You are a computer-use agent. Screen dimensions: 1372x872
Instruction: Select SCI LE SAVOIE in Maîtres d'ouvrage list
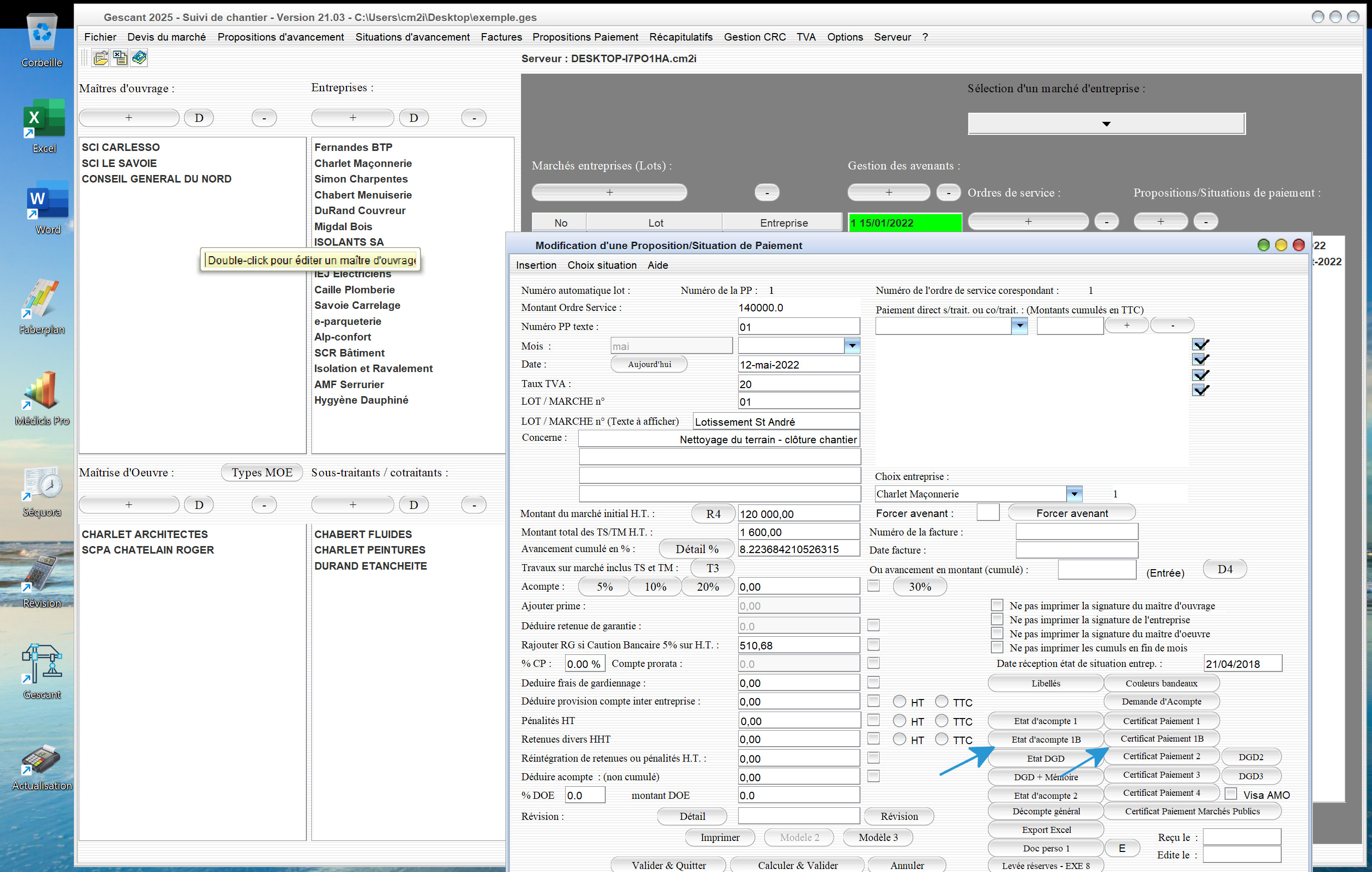[119, 163]
